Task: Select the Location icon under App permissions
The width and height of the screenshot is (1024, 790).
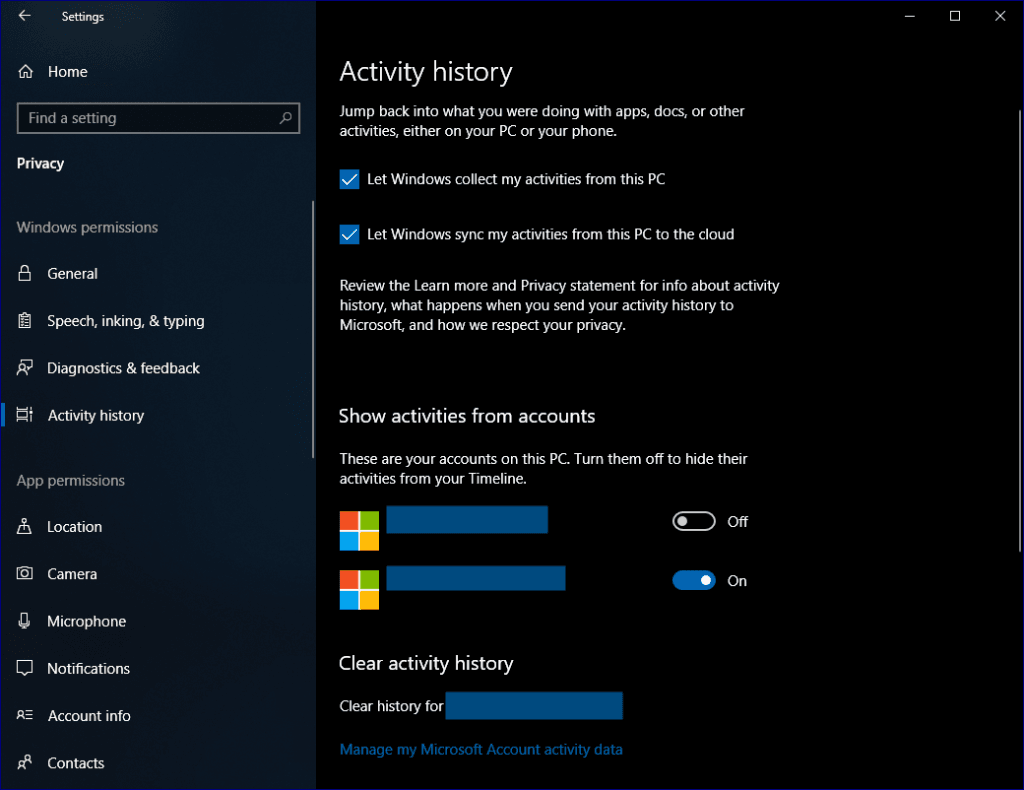Action: pyautogui.click(x=25, y=526)
